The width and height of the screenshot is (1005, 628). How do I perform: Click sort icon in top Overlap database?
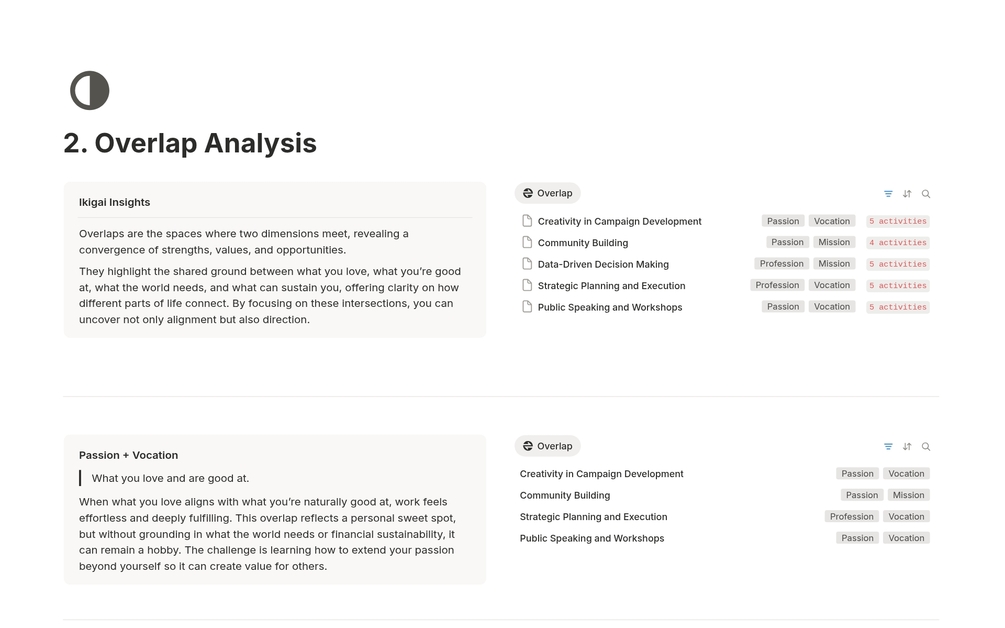click(x=907, y=194)
